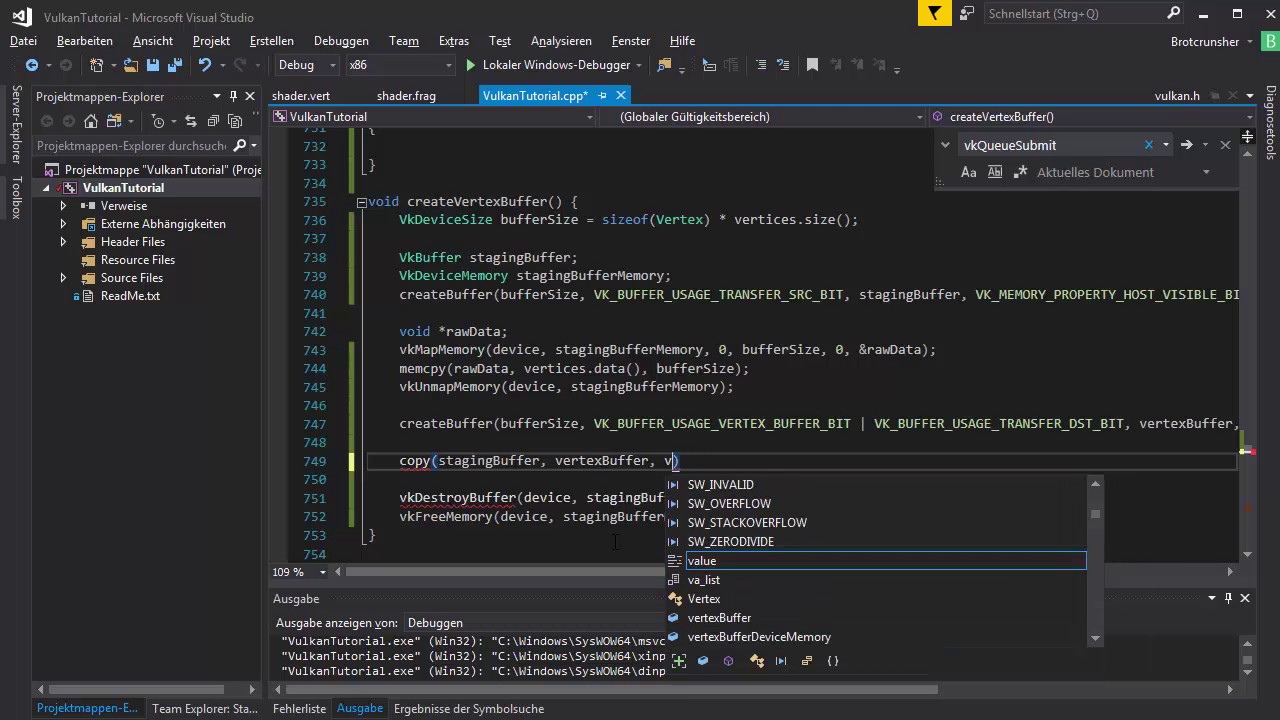The image size is (1280, 720).
Task: Switch to the shader.frag tab
Action: click(x=406, y=96)
